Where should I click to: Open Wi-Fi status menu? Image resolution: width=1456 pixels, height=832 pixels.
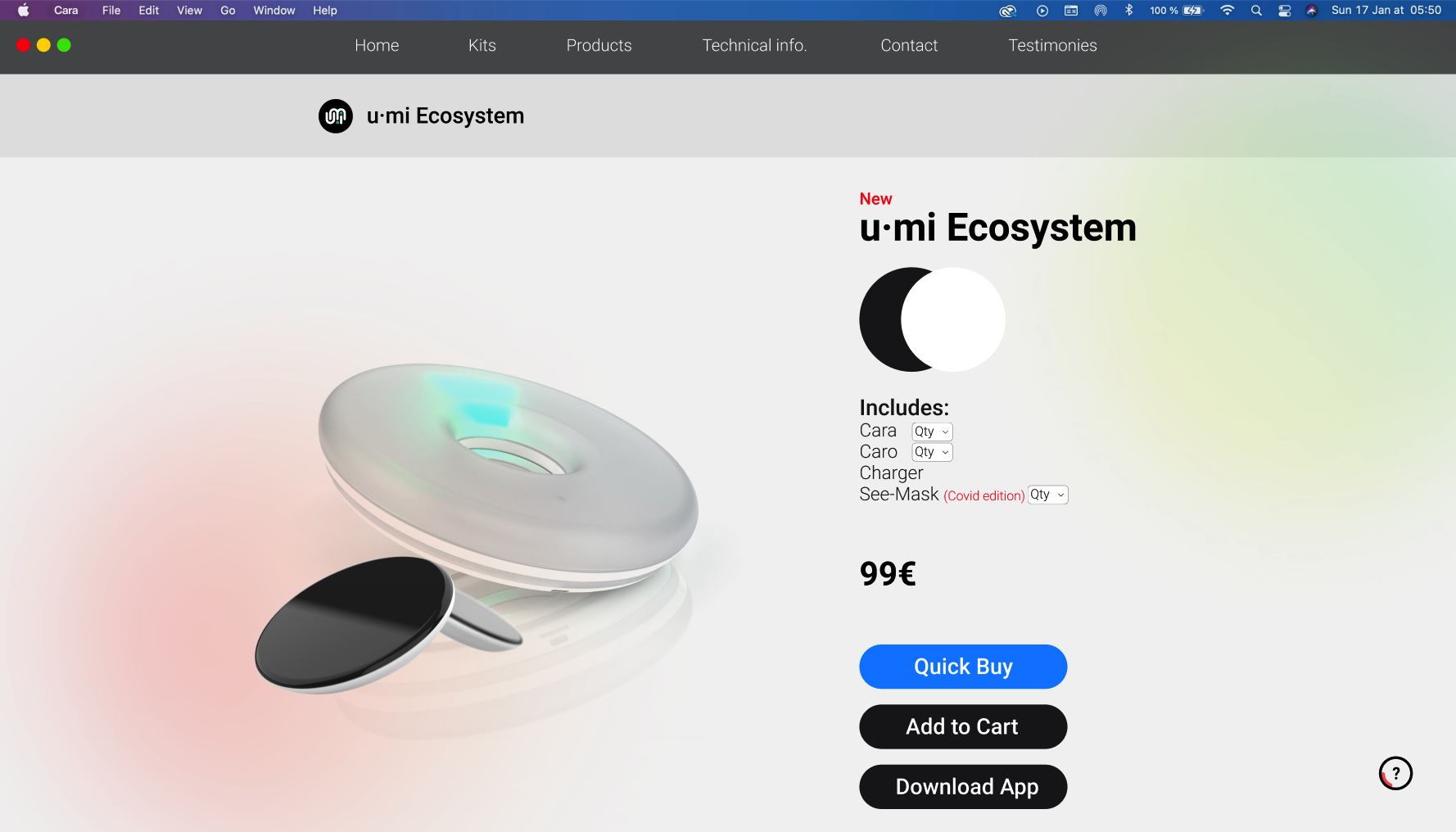pos(1227,11)
